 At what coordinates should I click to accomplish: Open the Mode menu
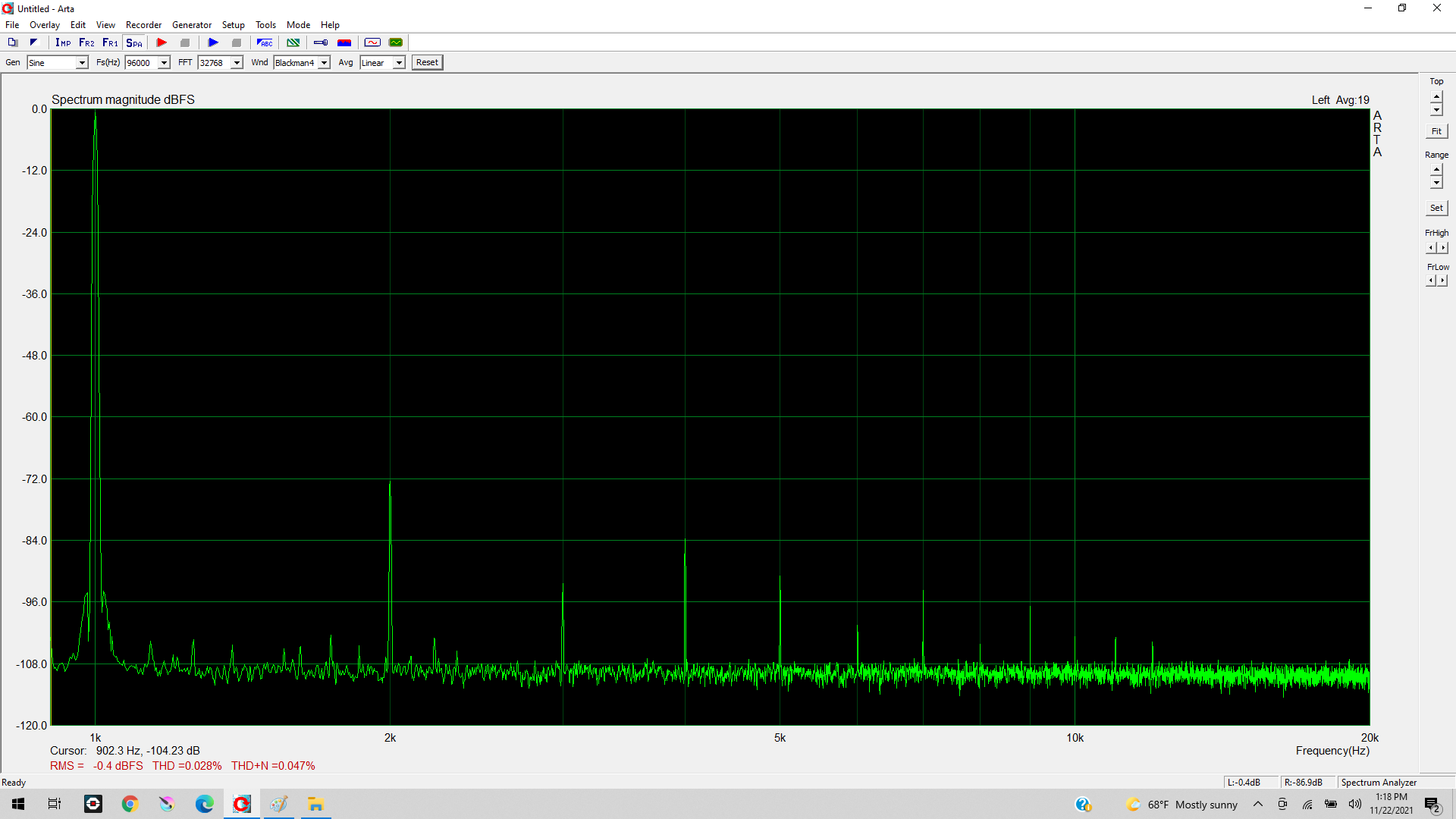(x=298, y=25)
